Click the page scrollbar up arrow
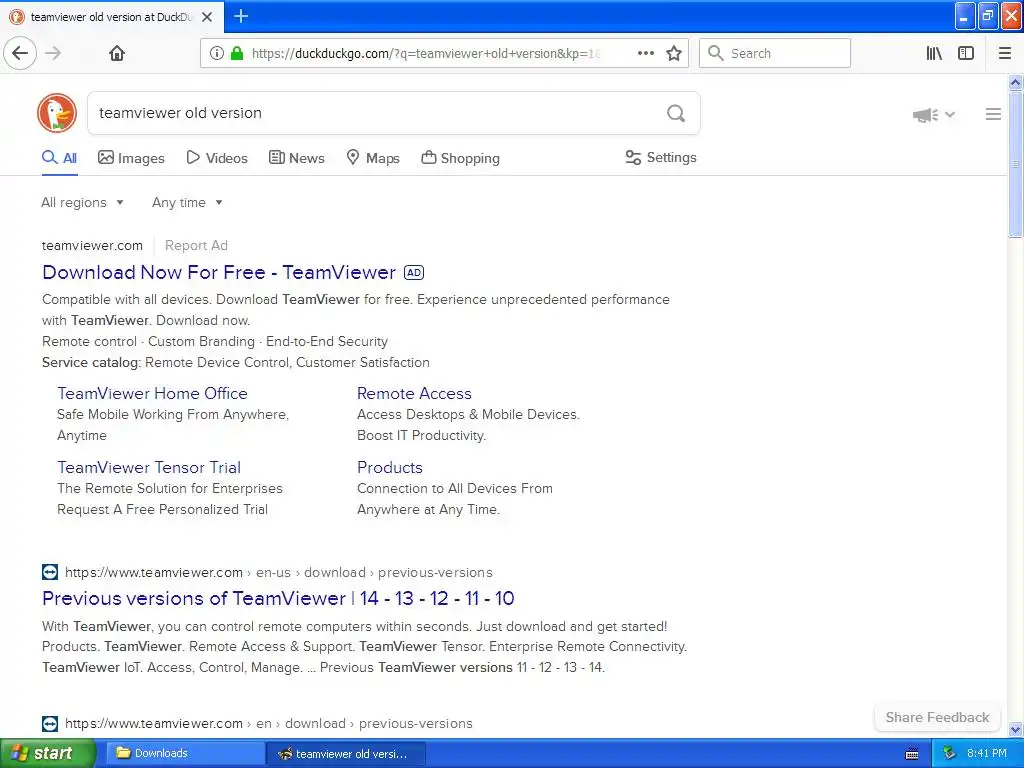Screen dimensions: 1024x768 (1016, 82)
